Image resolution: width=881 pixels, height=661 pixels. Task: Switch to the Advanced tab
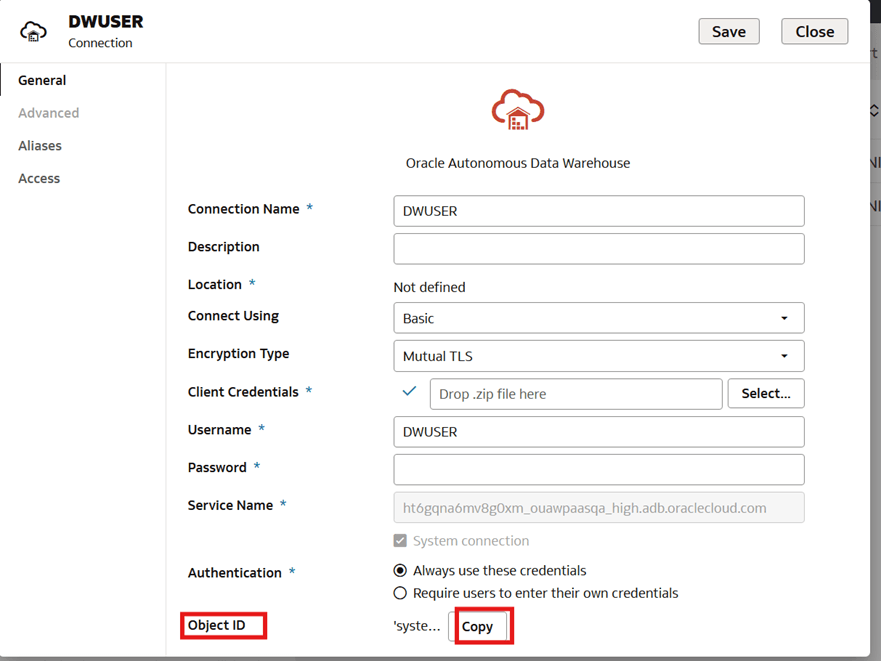48,113
